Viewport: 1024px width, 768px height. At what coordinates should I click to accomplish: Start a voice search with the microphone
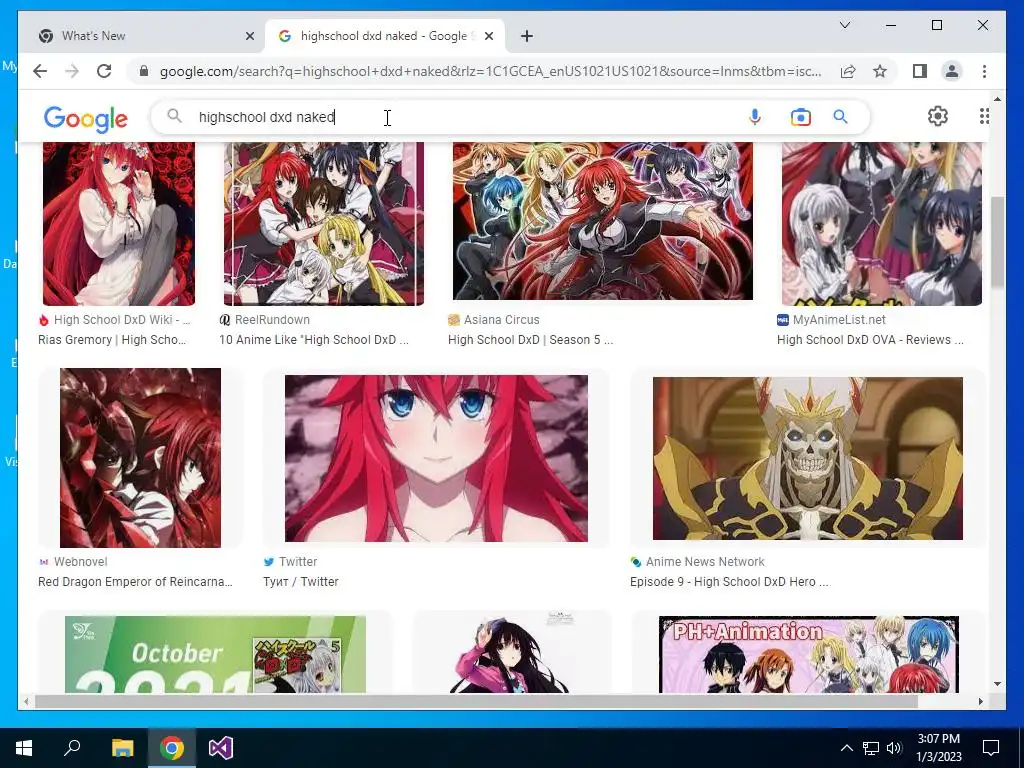pyautogui.click(x=754, y=117)
